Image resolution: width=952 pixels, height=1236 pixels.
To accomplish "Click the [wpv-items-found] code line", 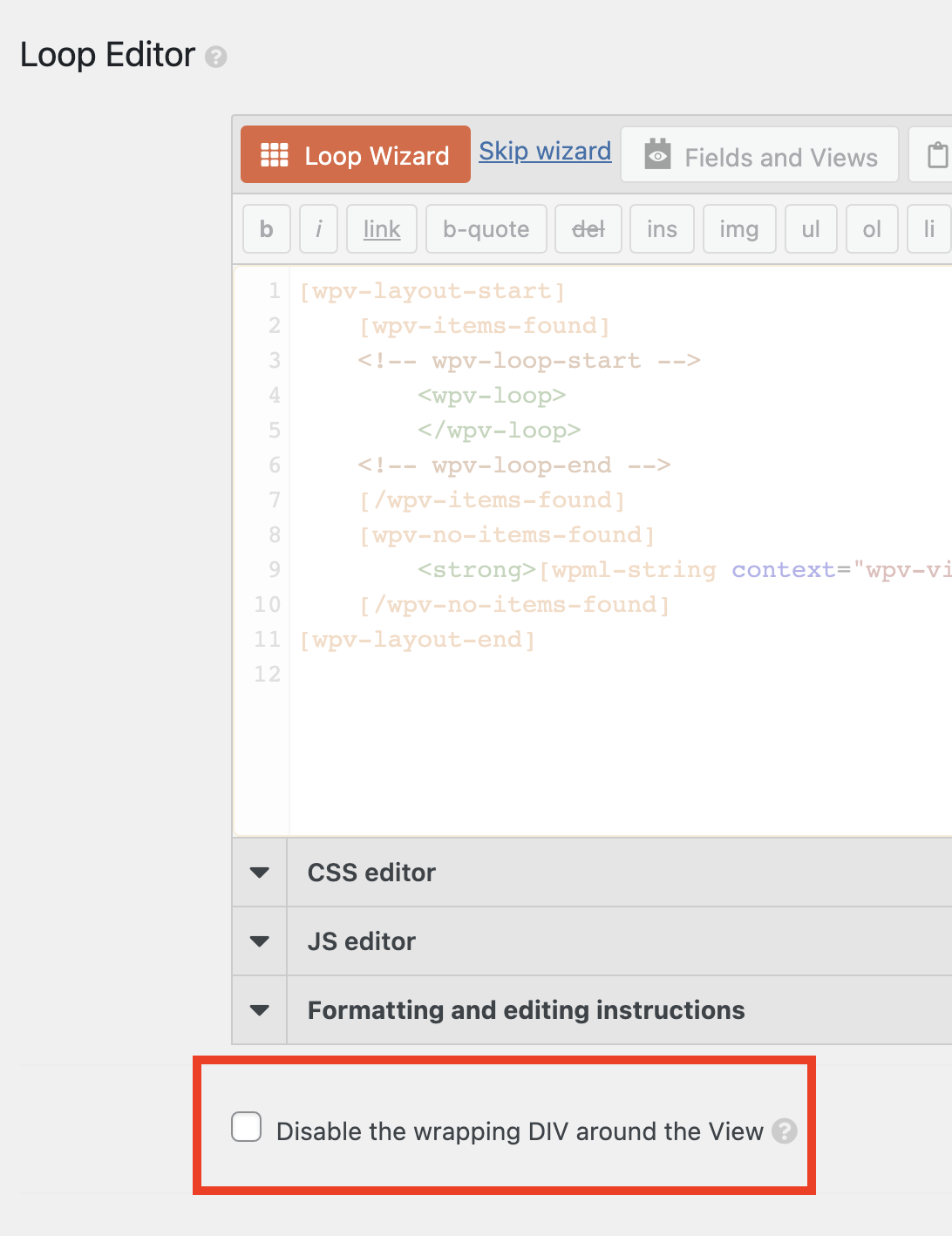I will click(x=485, y=325).
